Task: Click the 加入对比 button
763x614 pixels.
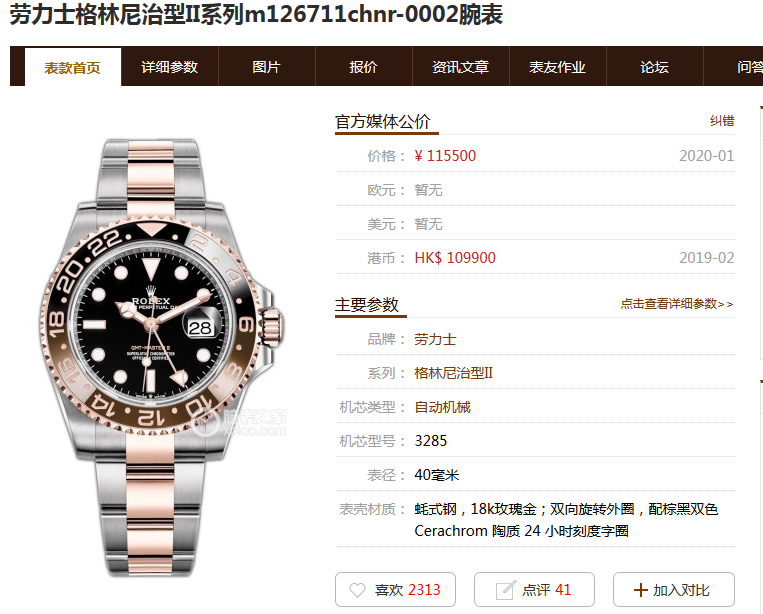Action: pyautogui.click(x=673, y=590)
